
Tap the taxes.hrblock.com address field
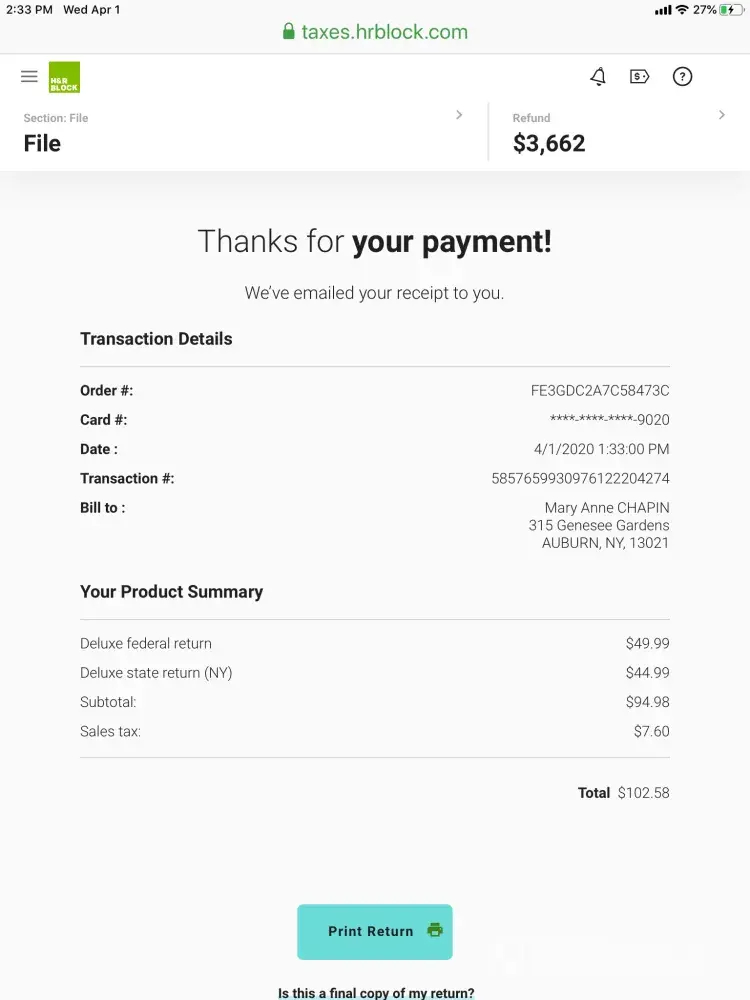pyautogui.click(x=384, y=32)
